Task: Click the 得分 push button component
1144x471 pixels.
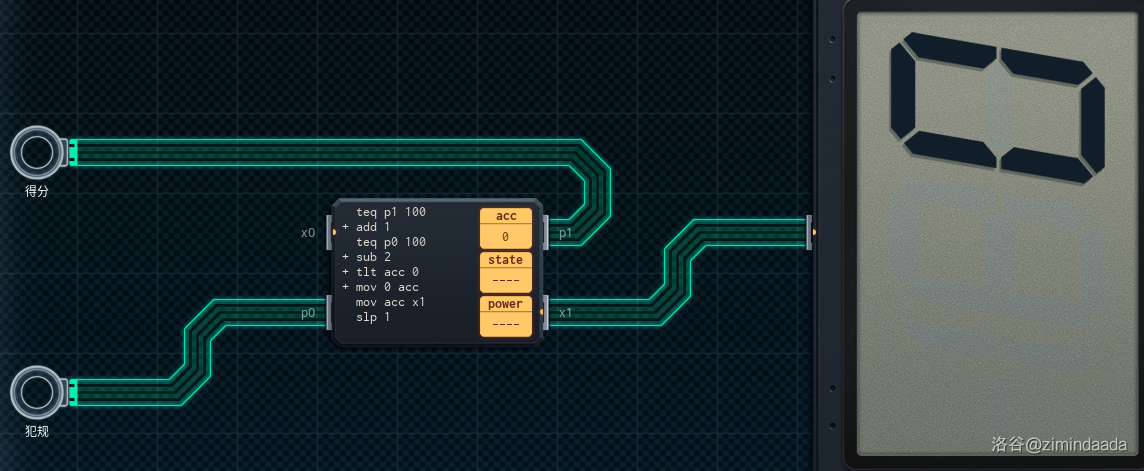Action: 37,152
